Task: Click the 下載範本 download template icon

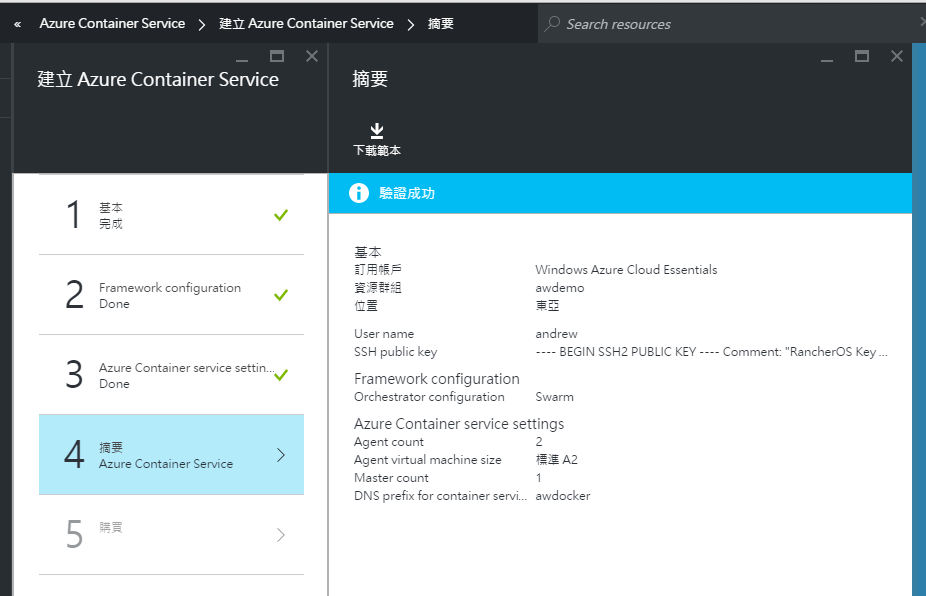Action: pyautogui.click(x=376, y=131)
